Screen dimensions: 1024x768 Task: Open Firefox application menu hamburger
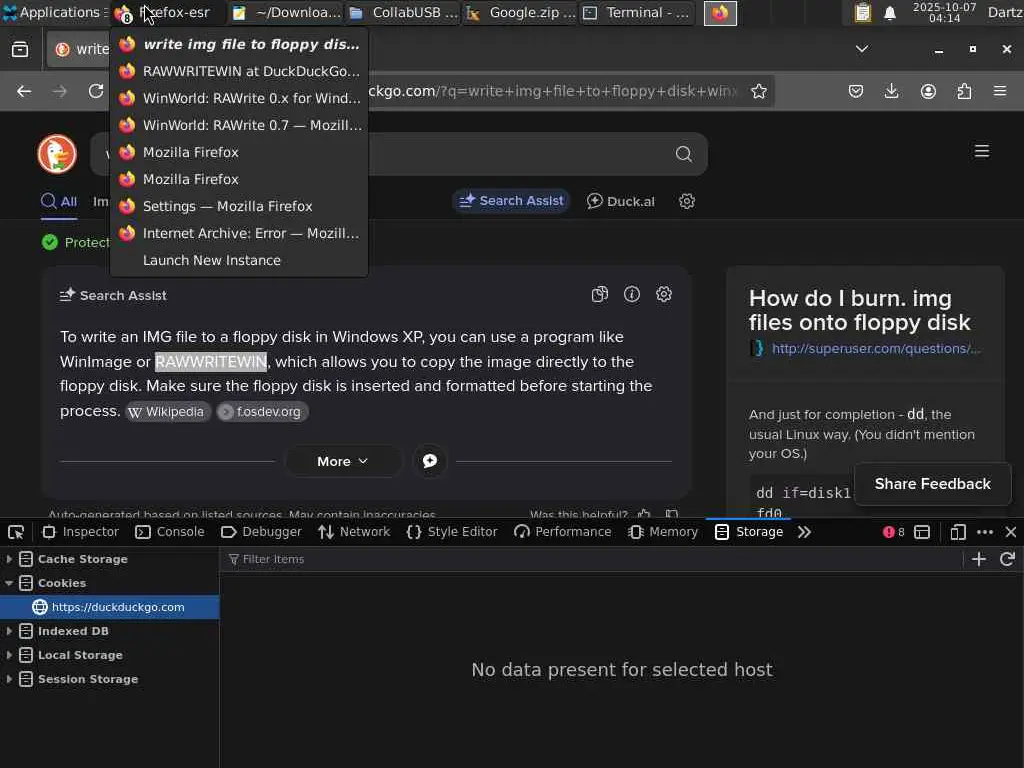(x=1000, y=91)
